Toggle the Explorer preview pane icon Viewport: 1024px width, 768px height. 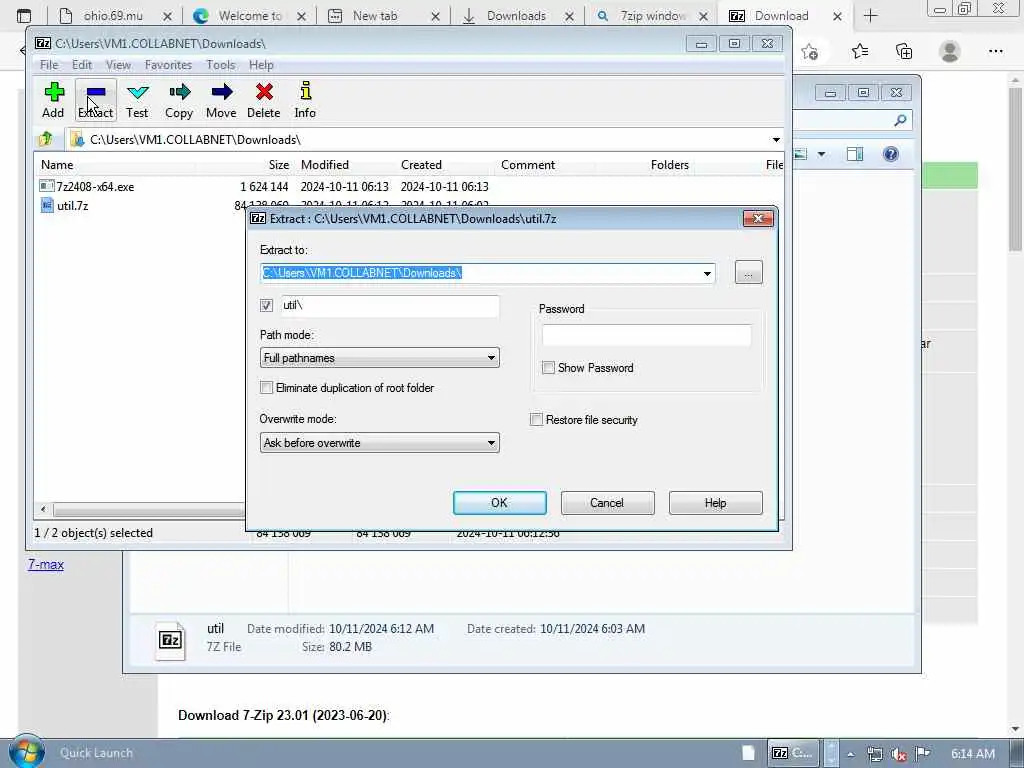(855, 154)
